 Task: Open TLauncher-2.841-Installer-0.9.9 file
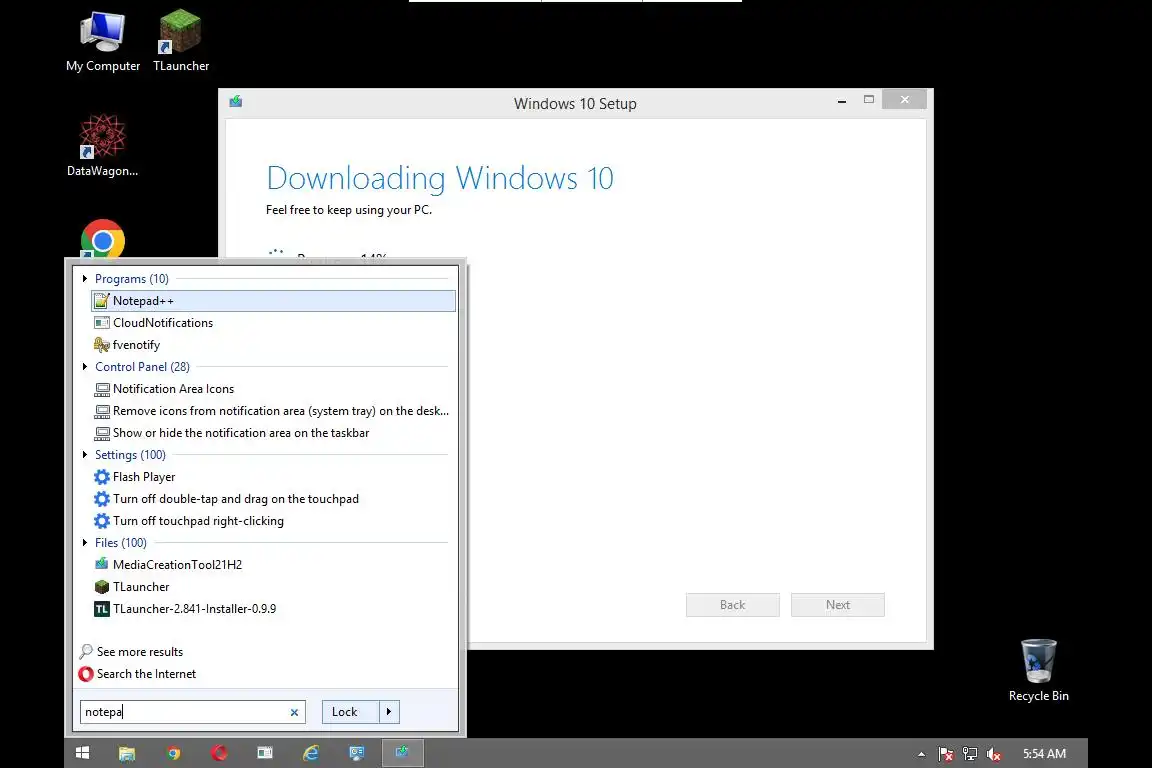click(185, 609)
